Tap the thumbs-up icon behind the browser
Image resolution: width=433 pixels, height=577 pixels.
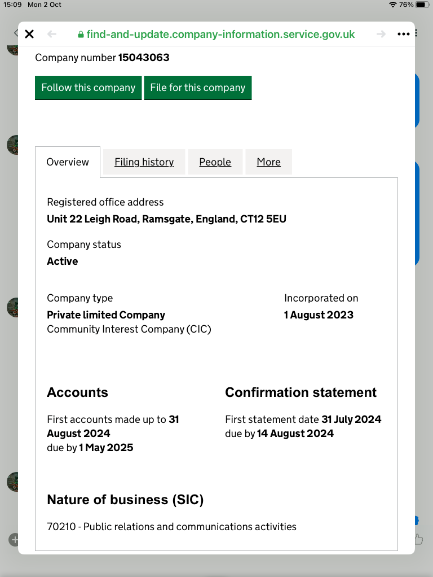point(419,540)
